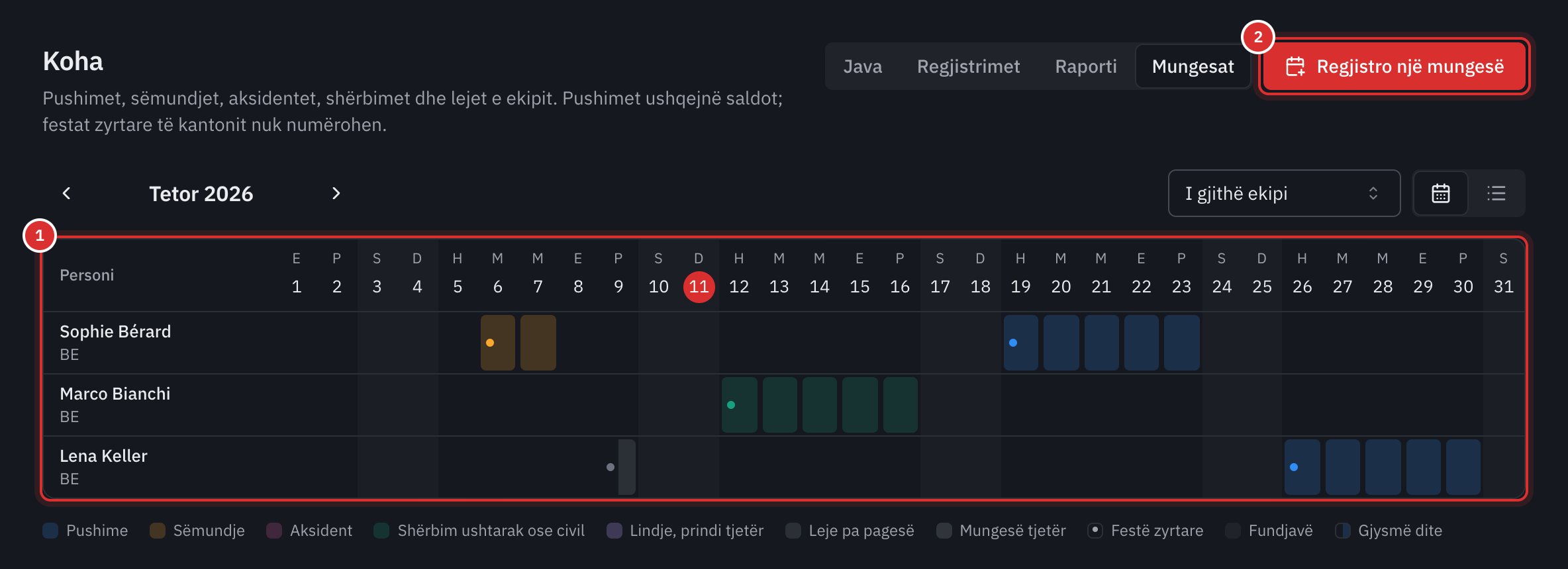Open the Java tab
This screenshot has width=1568, height=569.
[x=863, y=66]
